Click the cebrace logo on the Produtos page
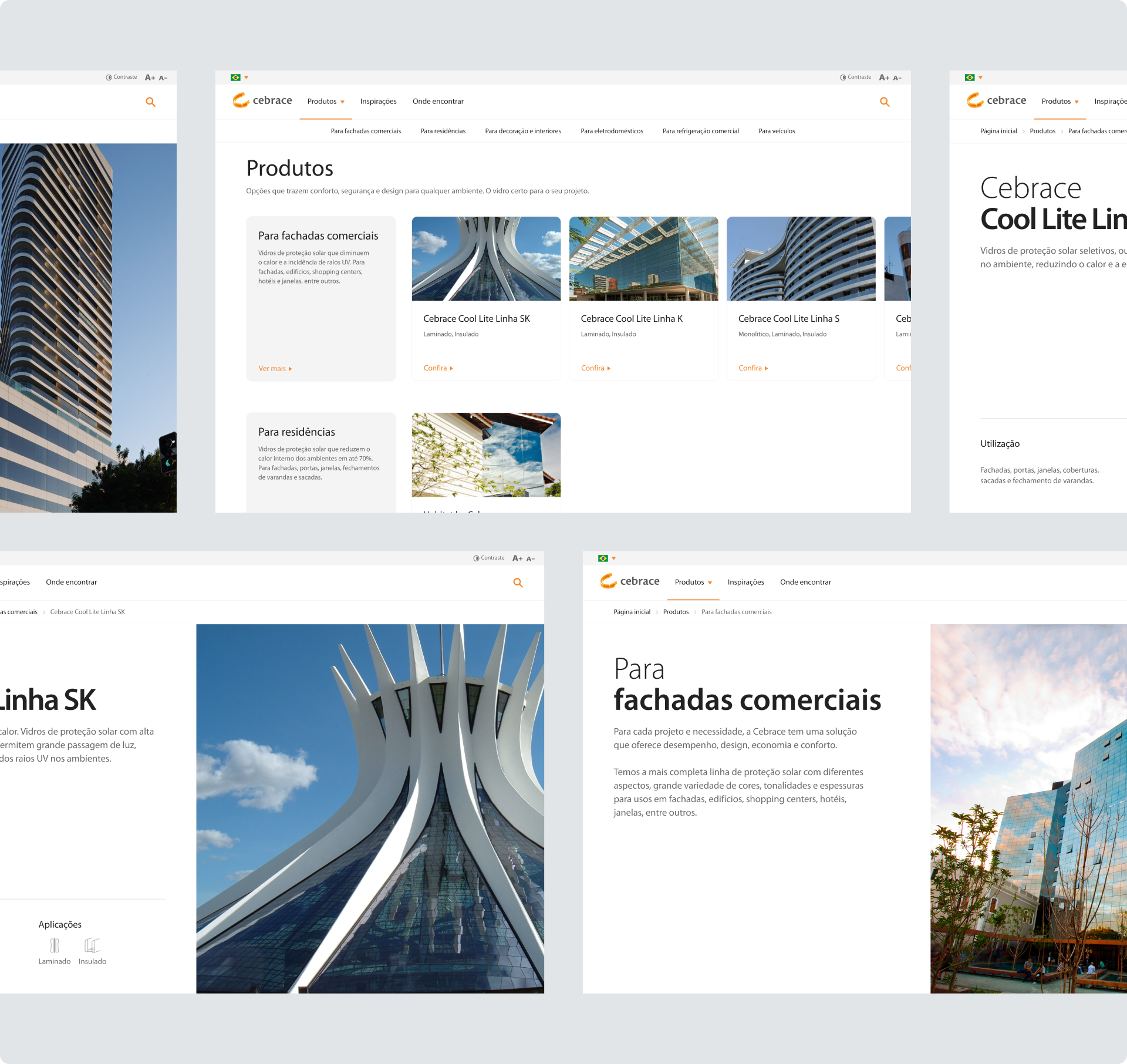The width and height of the screenshot is (1127, 1064). click(262, 100)
